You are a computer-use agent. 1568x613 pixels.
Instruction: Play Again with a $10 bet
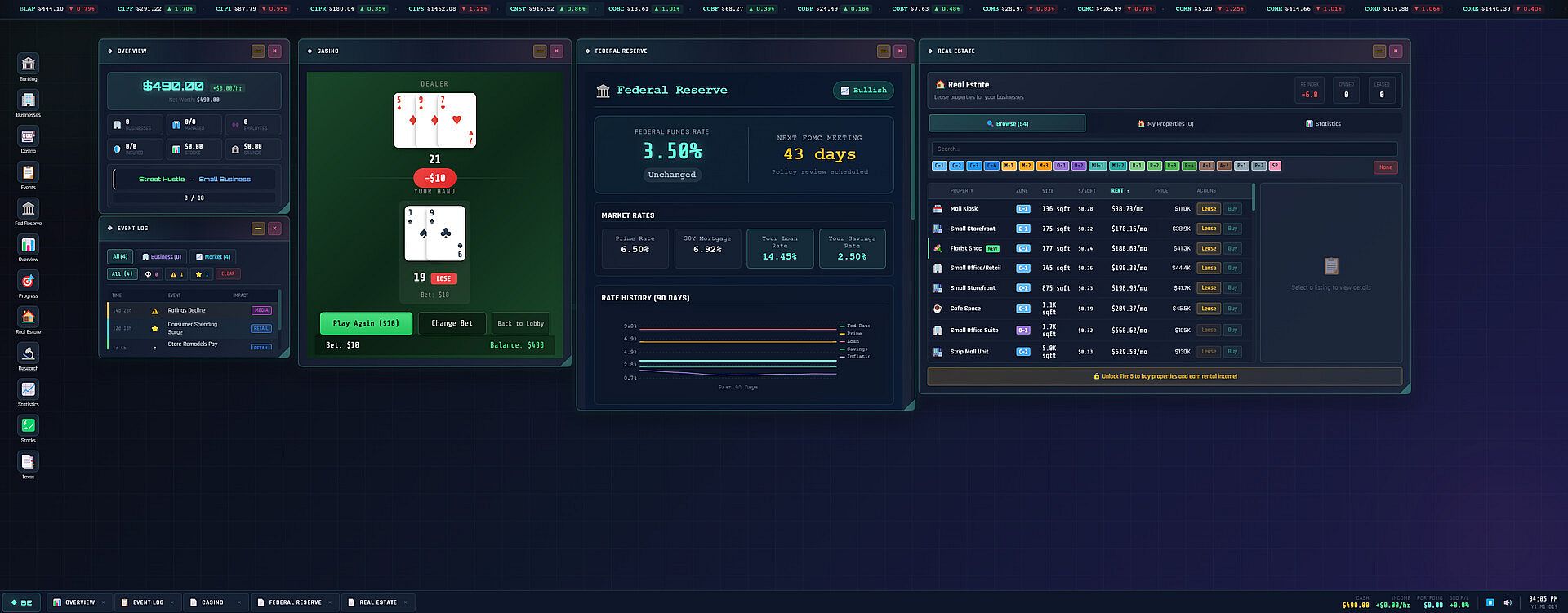coord(367,323)
